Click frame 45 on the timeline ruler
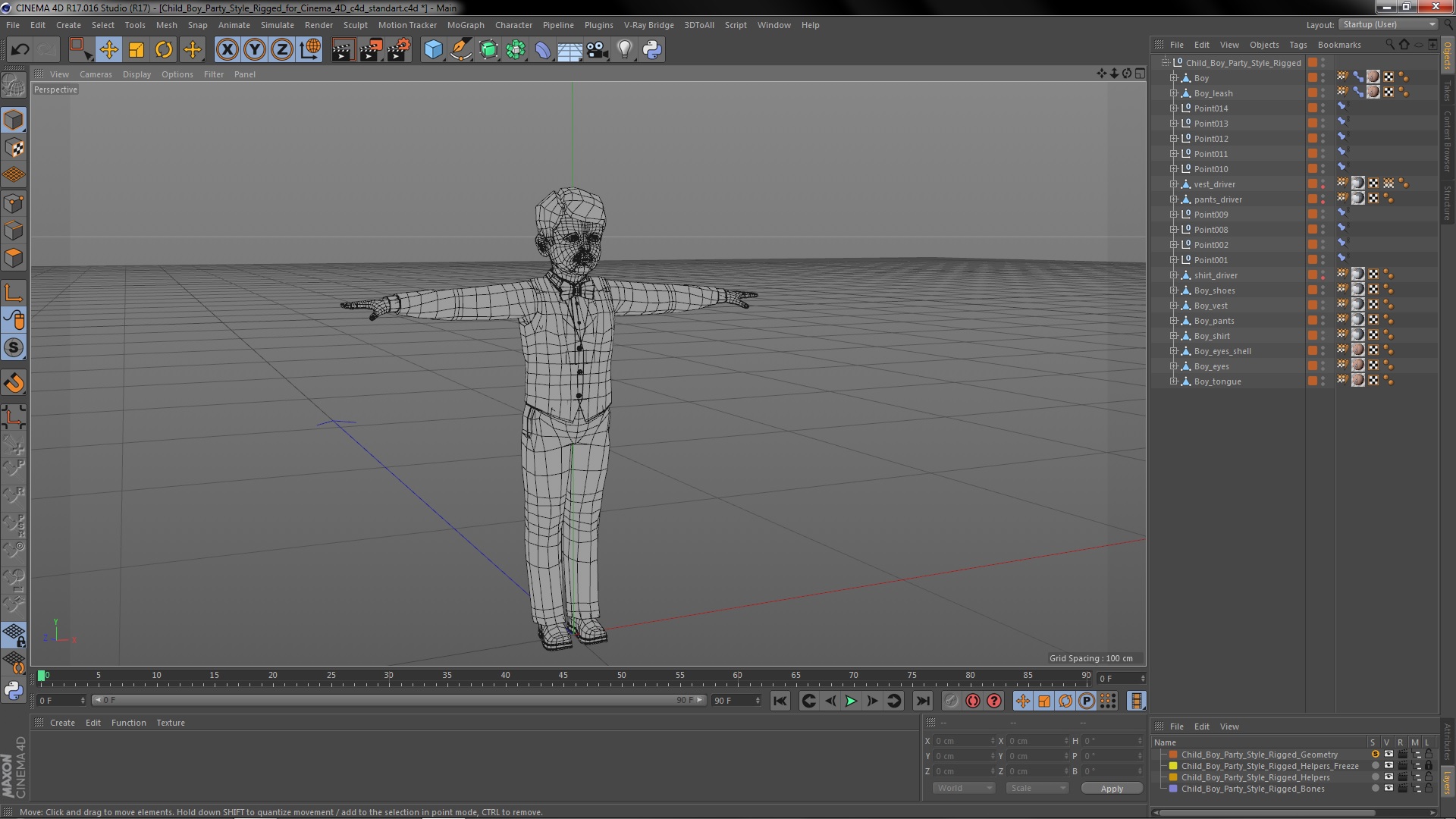This screenshot has width=1456, height=819. pyautogui.click(x=563, y=675)
